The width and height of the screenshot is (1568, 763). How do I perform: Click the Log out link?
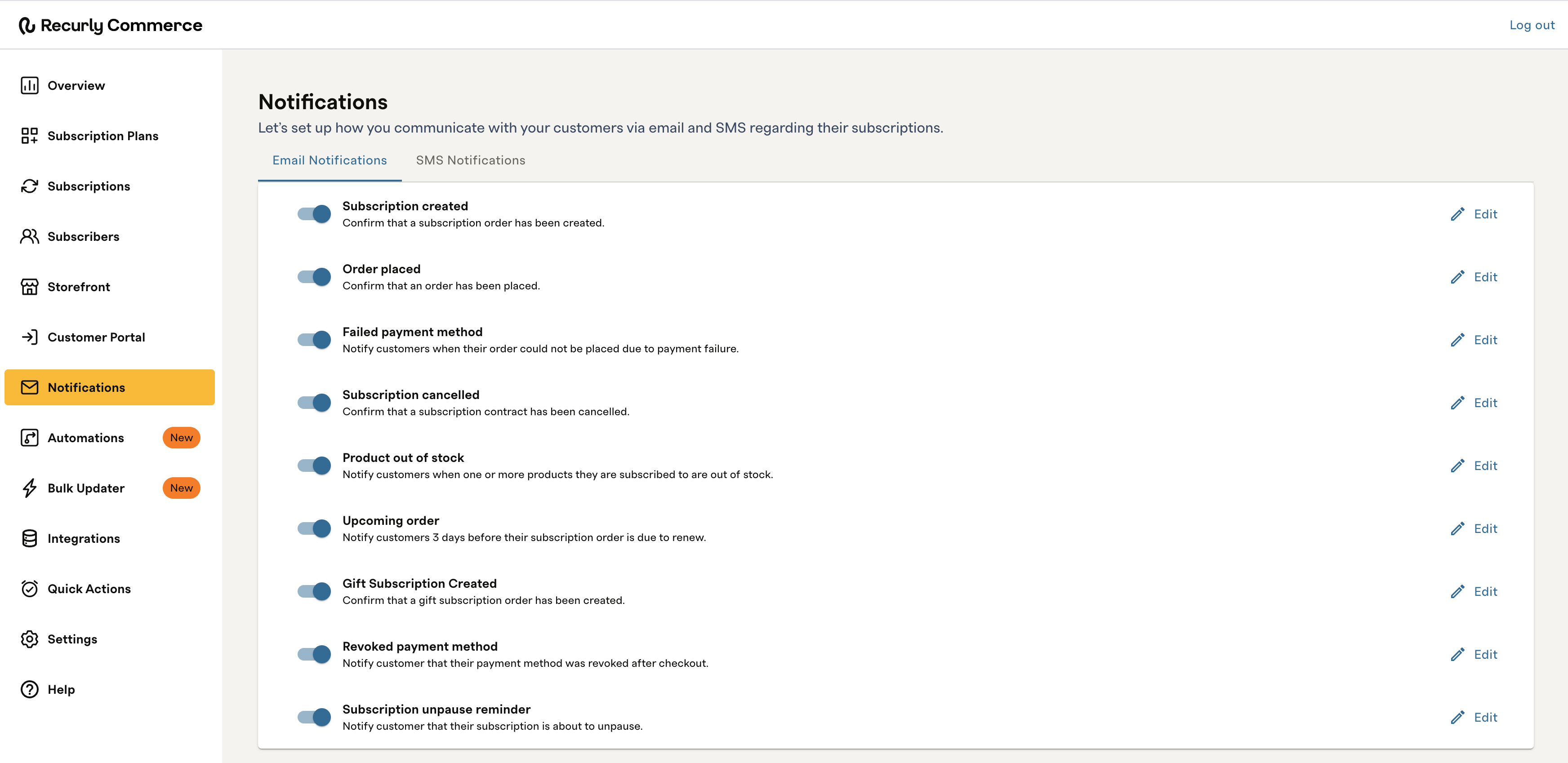[x=1532, y=25]
